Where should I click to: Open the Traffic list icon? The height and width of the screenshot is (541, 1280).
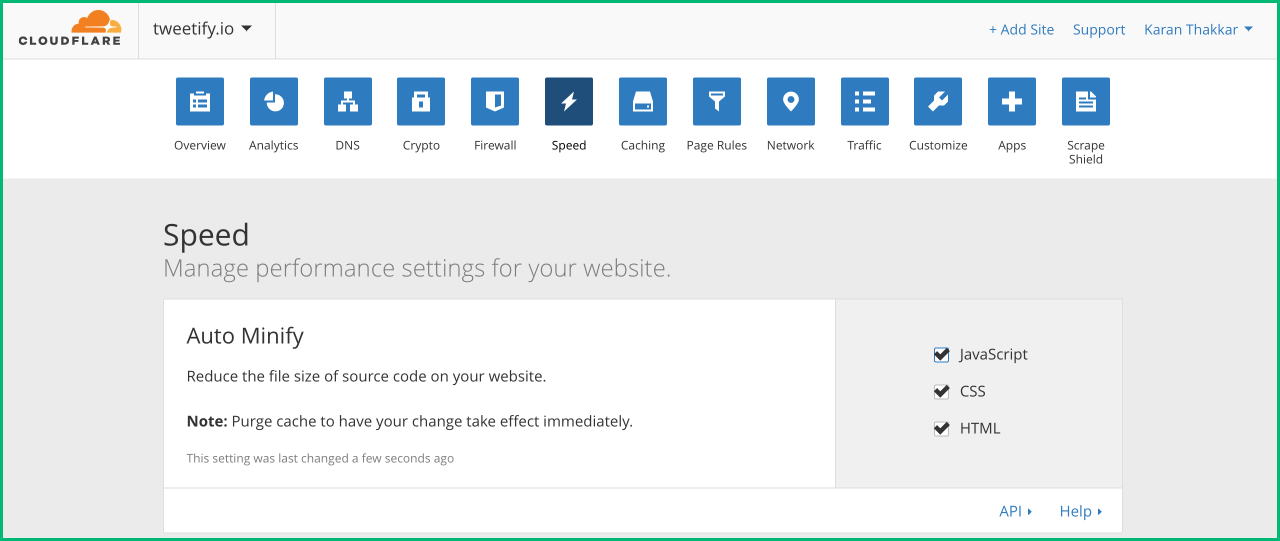coord(864,102)
